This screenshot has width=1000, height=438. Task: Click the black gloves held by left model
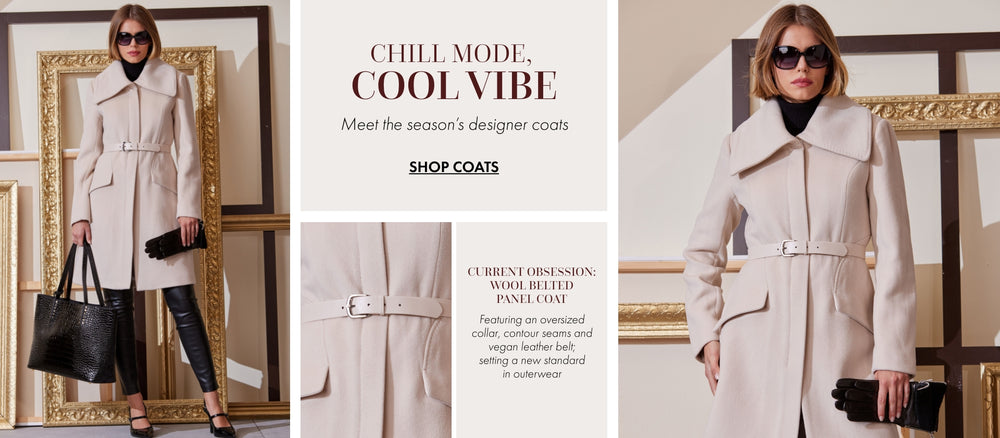click(x=173, y=242)
